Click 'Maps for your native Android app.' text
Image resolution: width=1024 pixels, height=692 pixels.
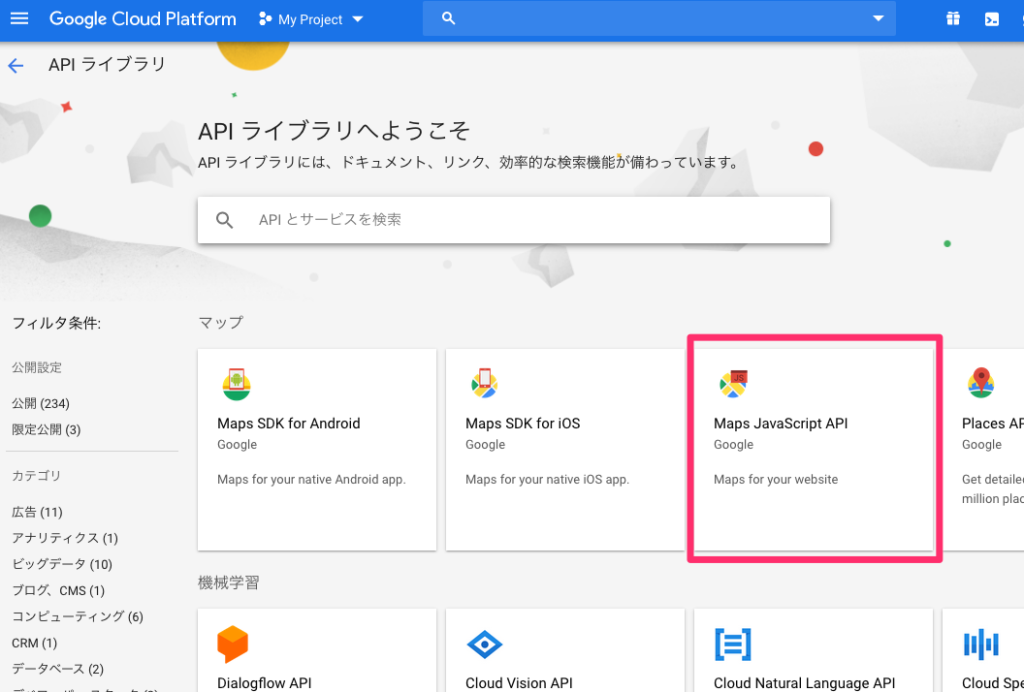312,479
